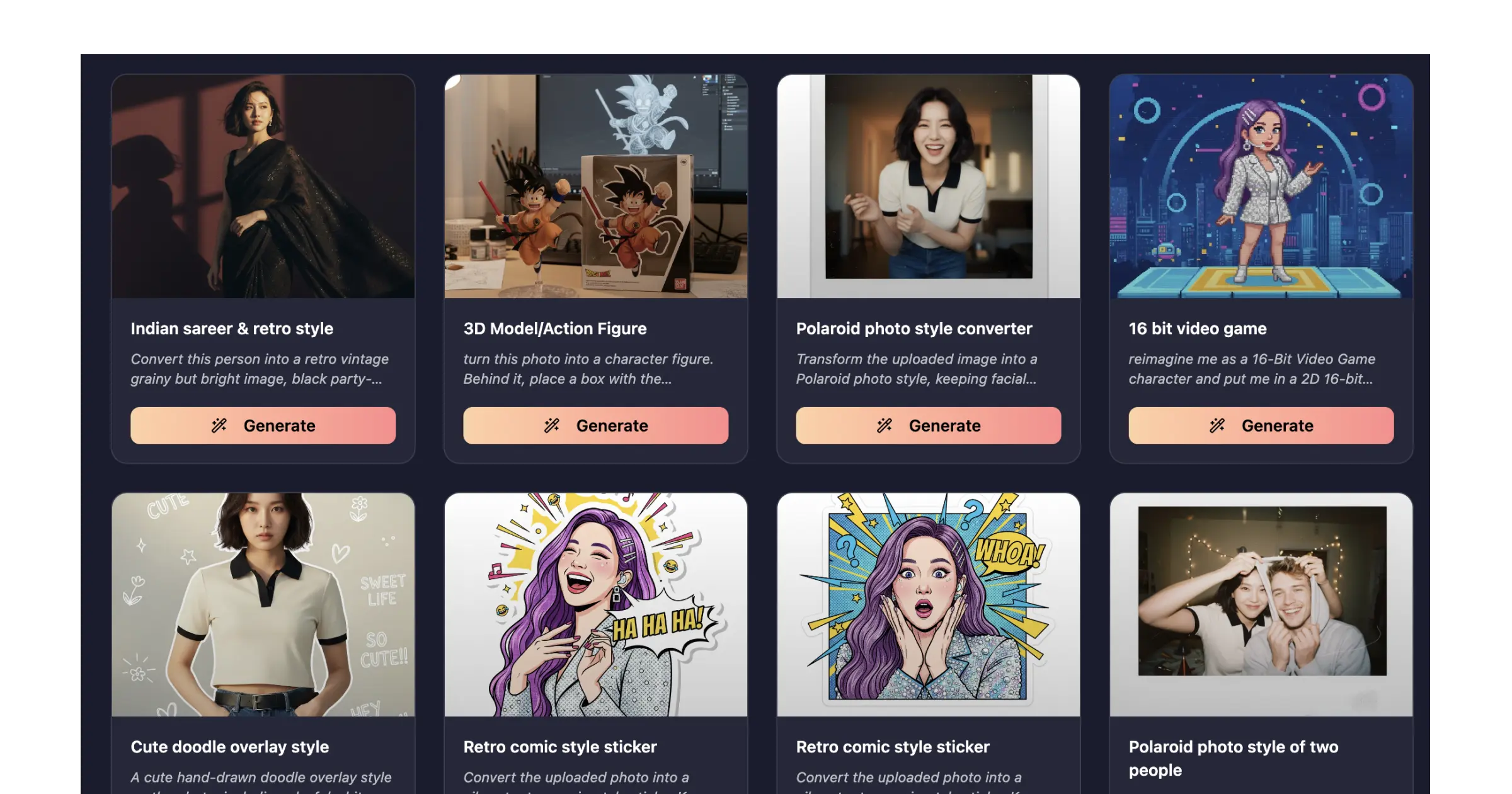Screen dimensions: 1512x794
Task: Open the WHOA comic sticker image
Action: click(929, 605)
